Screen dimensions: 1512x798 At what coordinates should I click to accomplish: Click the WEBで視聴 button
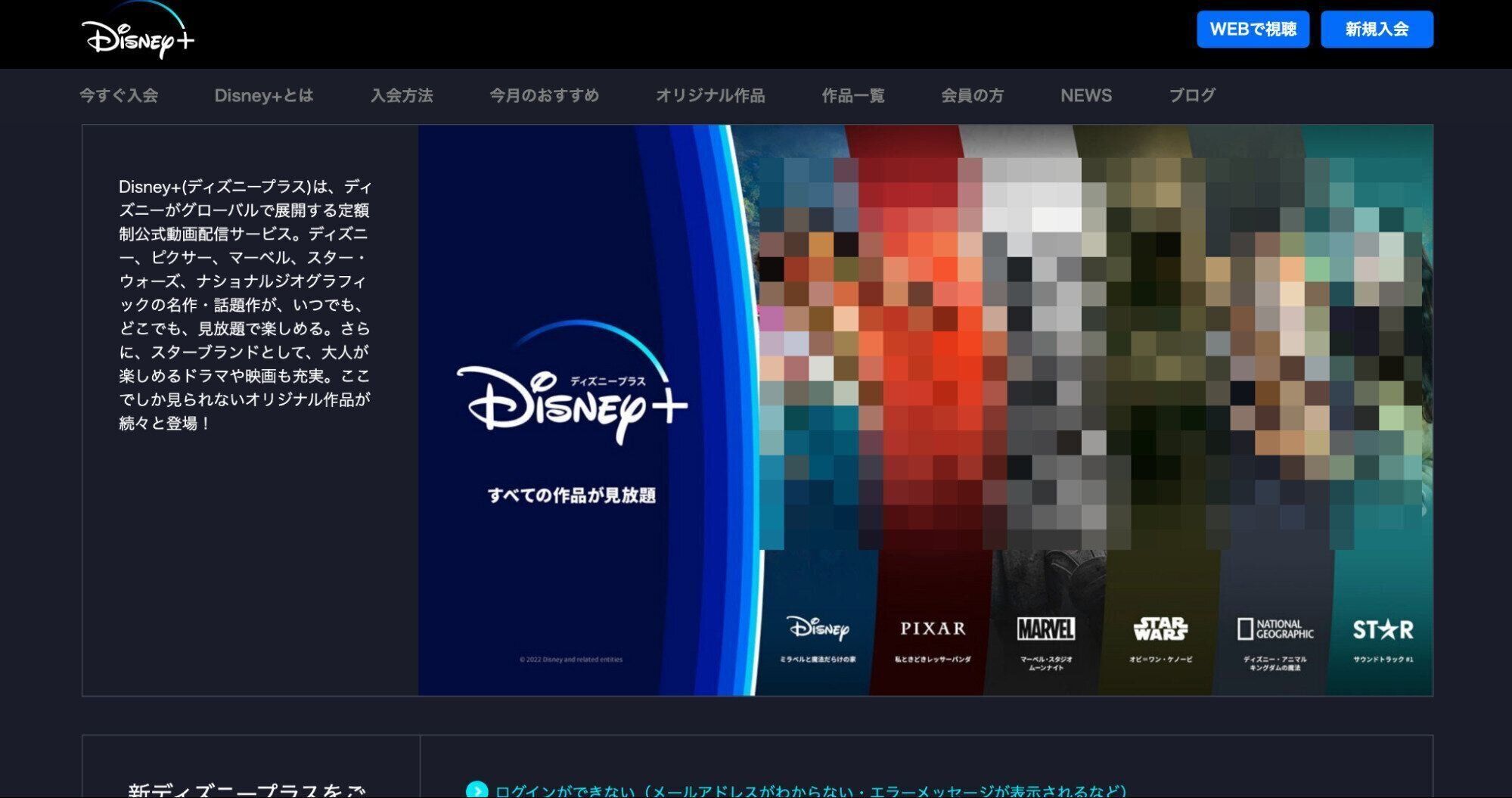[1253, 29]
